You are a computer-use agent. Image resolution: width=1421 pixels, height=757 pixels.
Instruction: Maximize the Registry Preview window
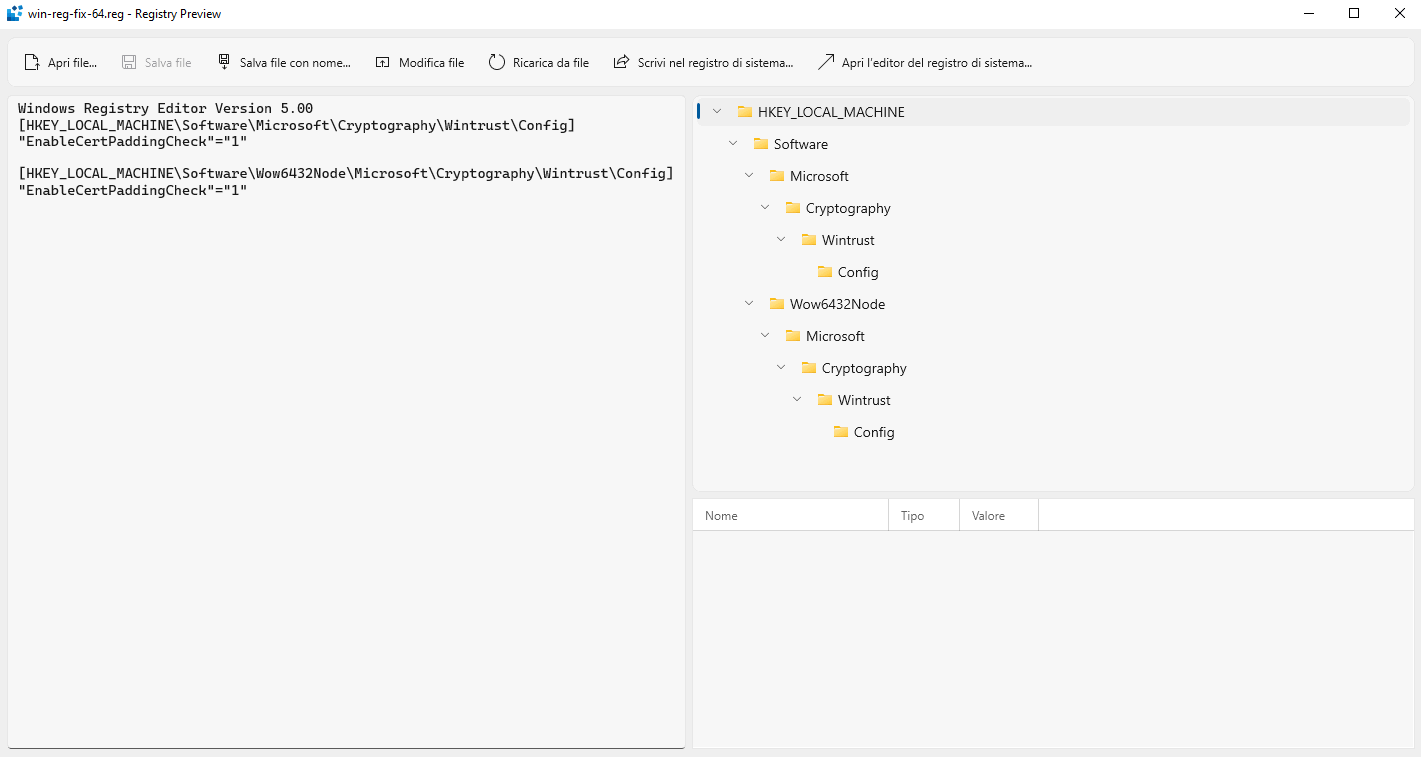click(1354, 14)
